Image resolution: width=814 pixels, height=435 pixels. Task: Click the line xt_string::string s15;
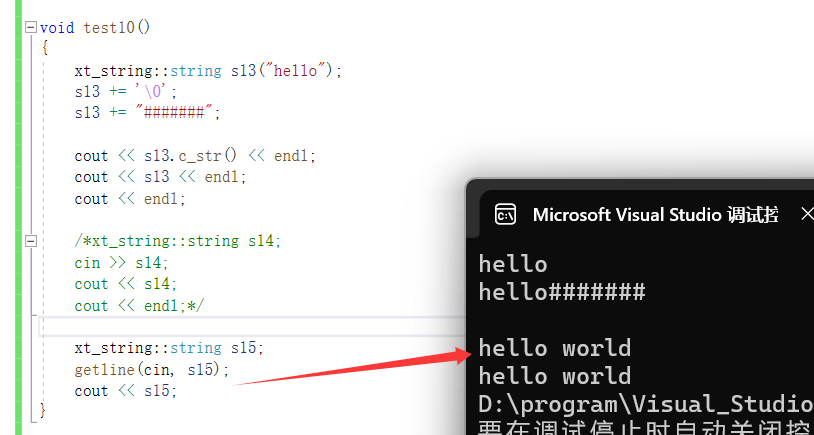(x=169, y=348)
